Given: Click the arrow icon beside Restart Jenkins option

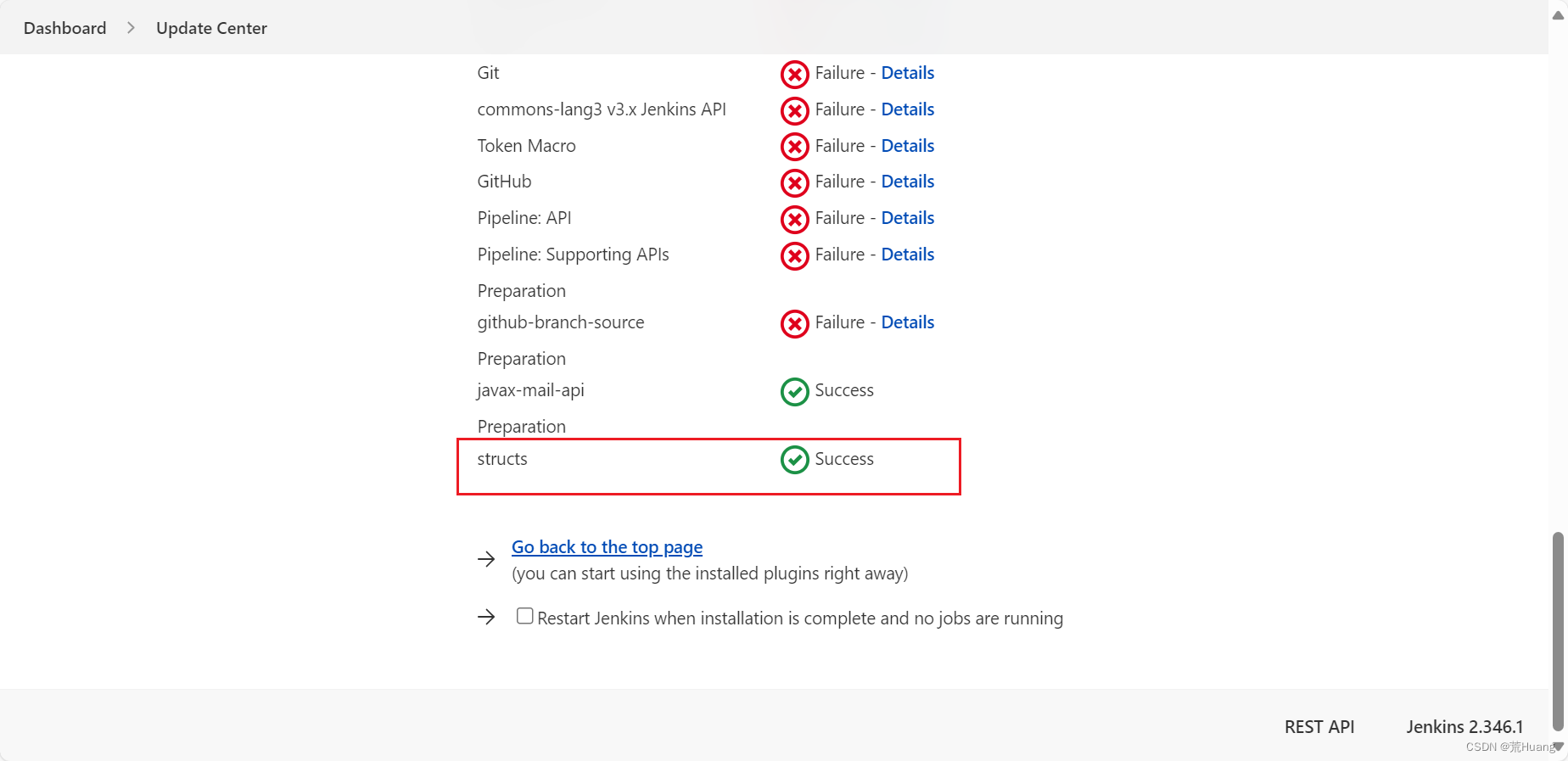Looking at the screenshot, I should click(486, 617).
